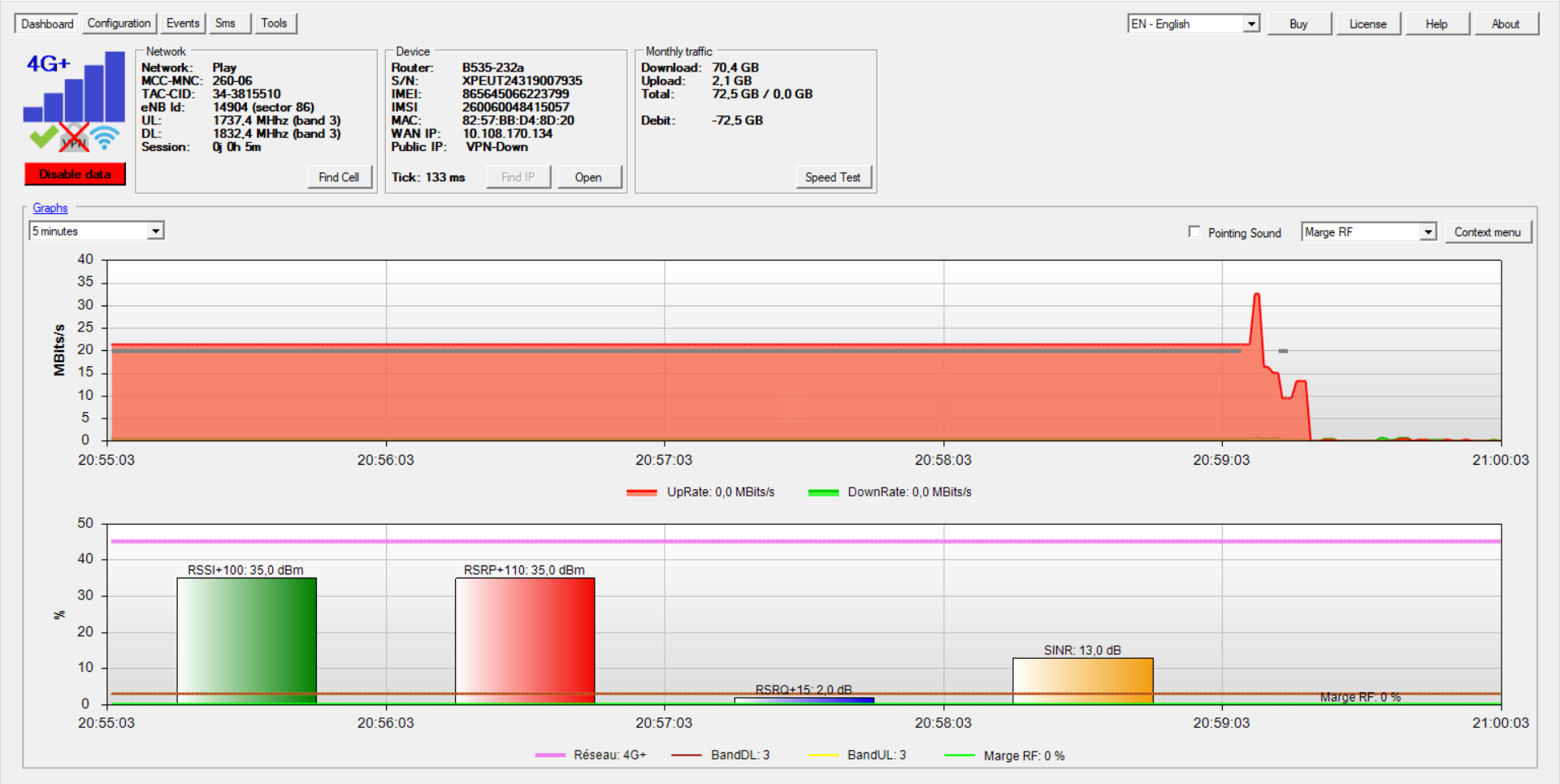Open the EN - English language dropdown
The image size is (1560, 784).
pyautogui.click(x=1194, y=24)
